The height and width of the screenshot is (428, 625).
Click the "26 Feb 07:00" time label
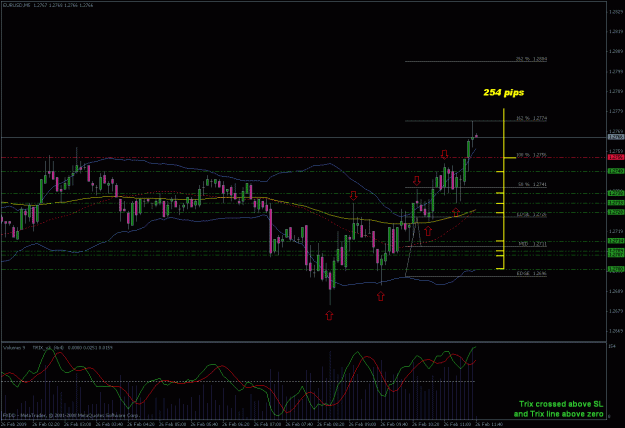267,424
